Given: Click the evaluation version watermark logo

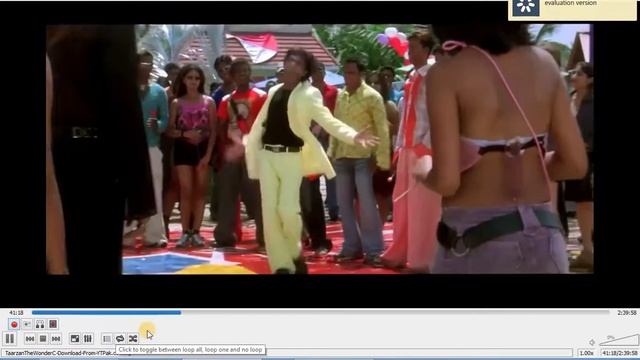Looking at the screenshot, I should click(526, 7).
